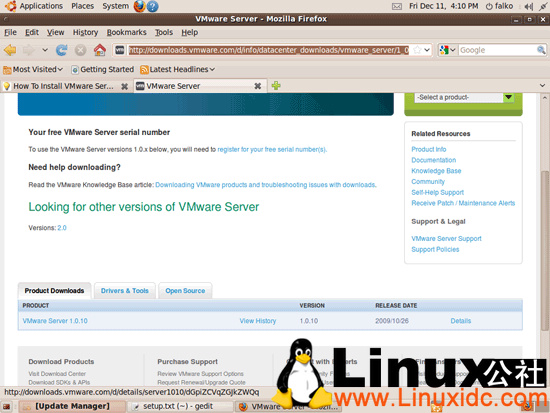Open the Documentation link
This screenshot has width=550, height=413.
[x=434, y=160]
